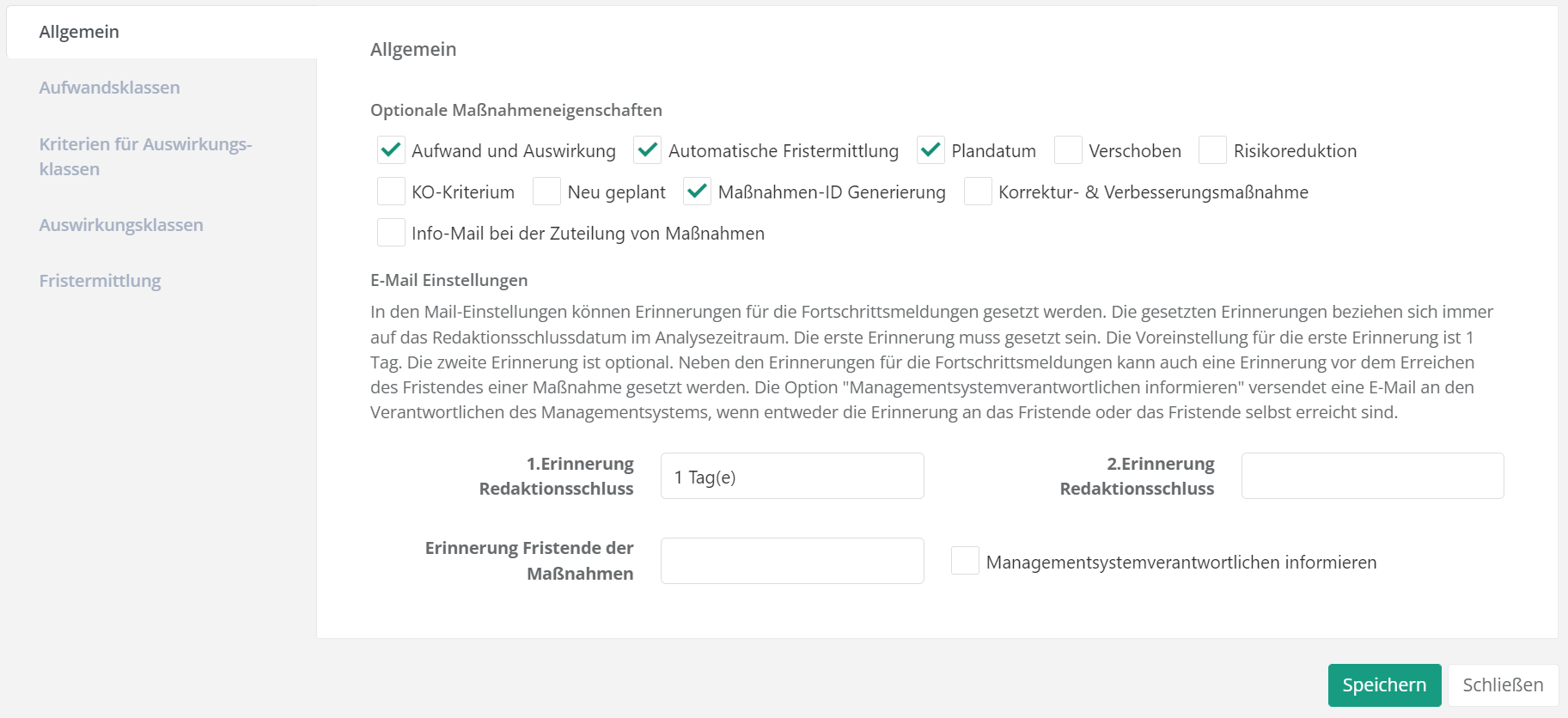Tick the Risikoreduktion checkbox

point(1212,150)
